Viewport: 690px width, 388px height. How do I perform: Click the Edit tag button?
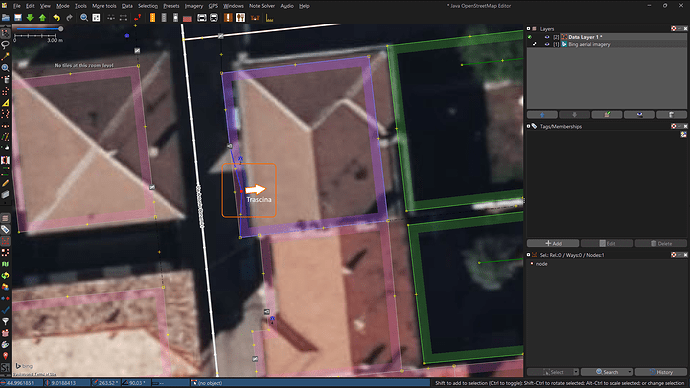[607, 243]
